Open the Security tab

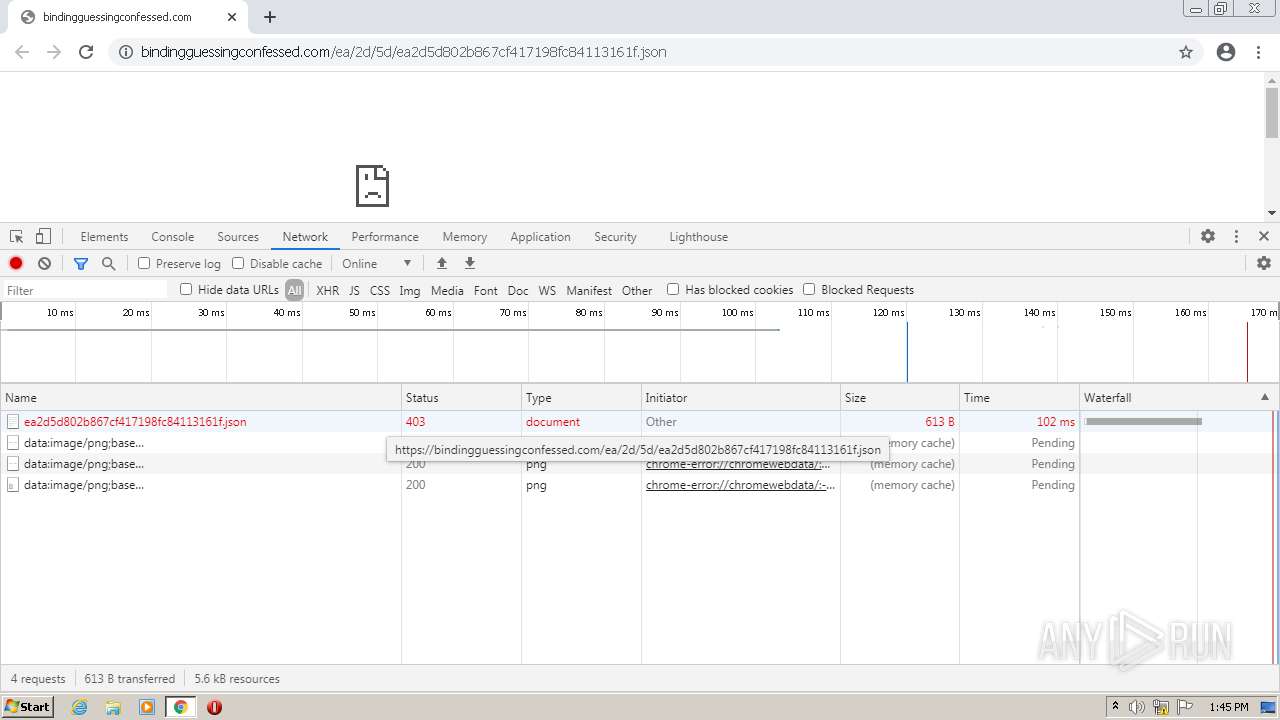click(x=615, y=237)
